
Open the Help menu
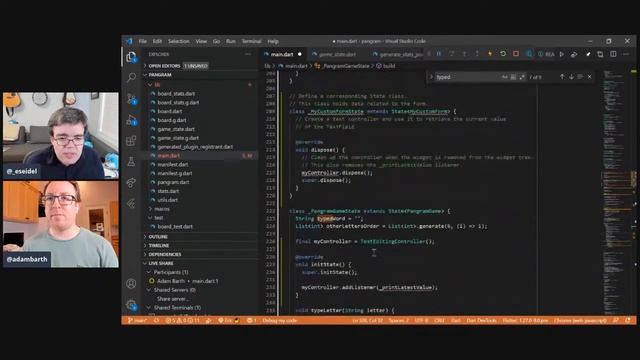273,41
